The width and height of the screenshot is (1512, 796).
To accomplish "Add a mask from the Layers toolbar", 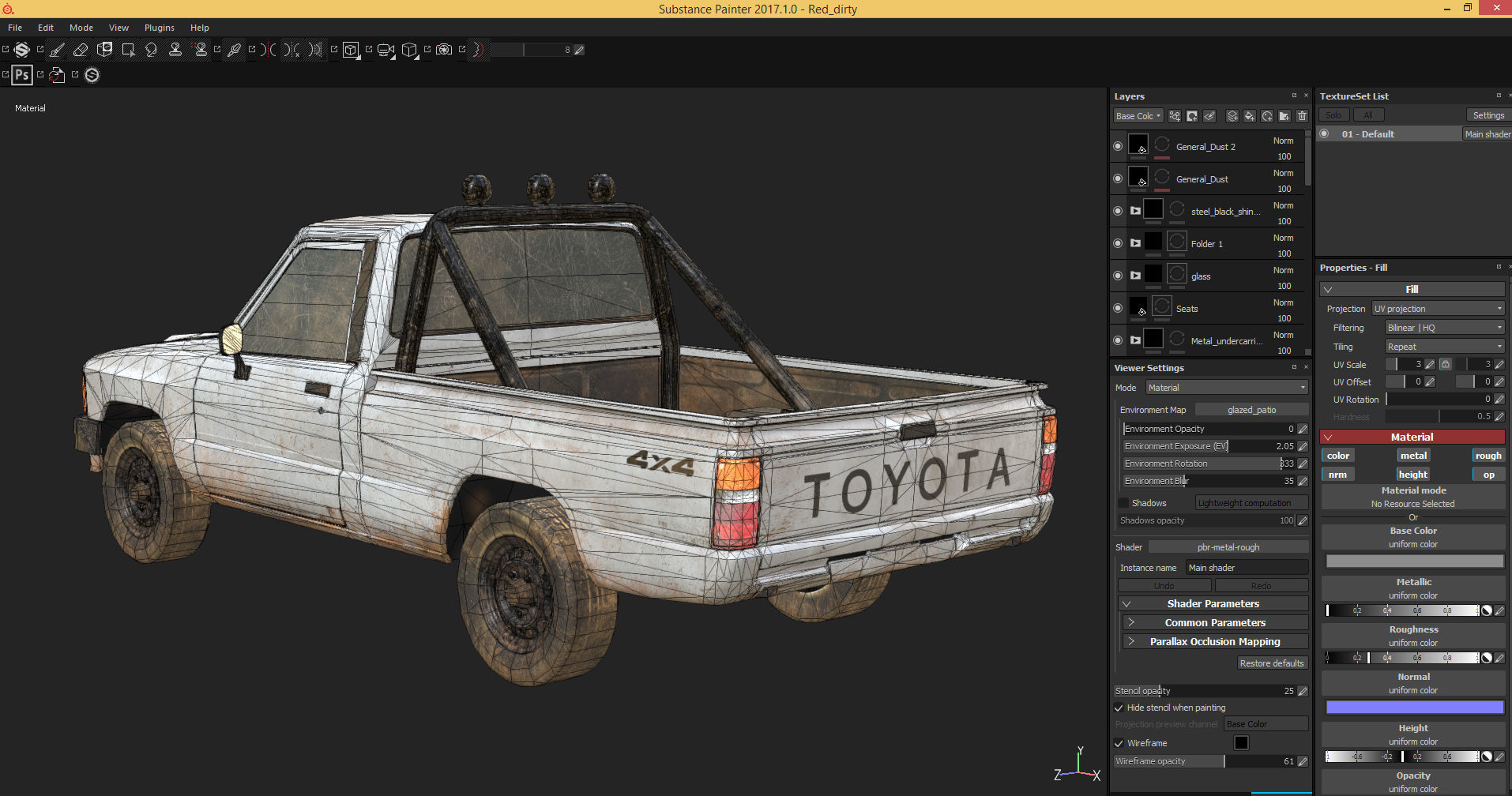I will pos(1192,116).
